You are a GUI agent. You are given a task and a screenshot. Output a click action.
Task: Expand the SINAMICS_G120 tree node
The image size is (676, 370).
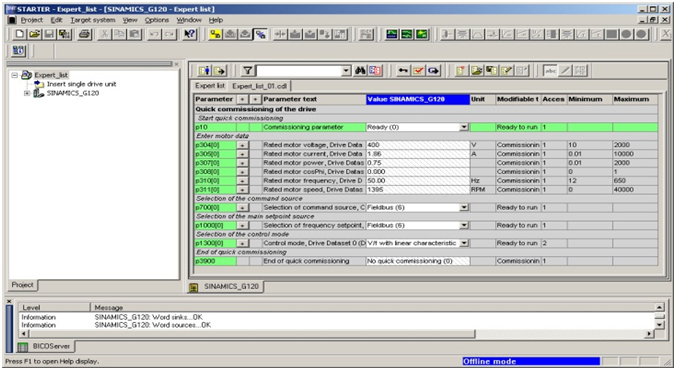click(x=27, y=93)
